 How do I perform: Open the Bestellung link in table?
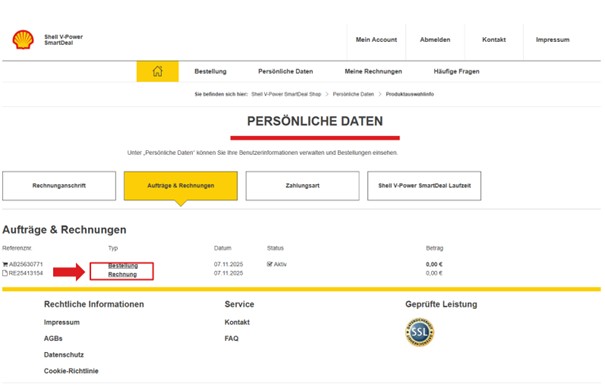(x=123, y=266)
